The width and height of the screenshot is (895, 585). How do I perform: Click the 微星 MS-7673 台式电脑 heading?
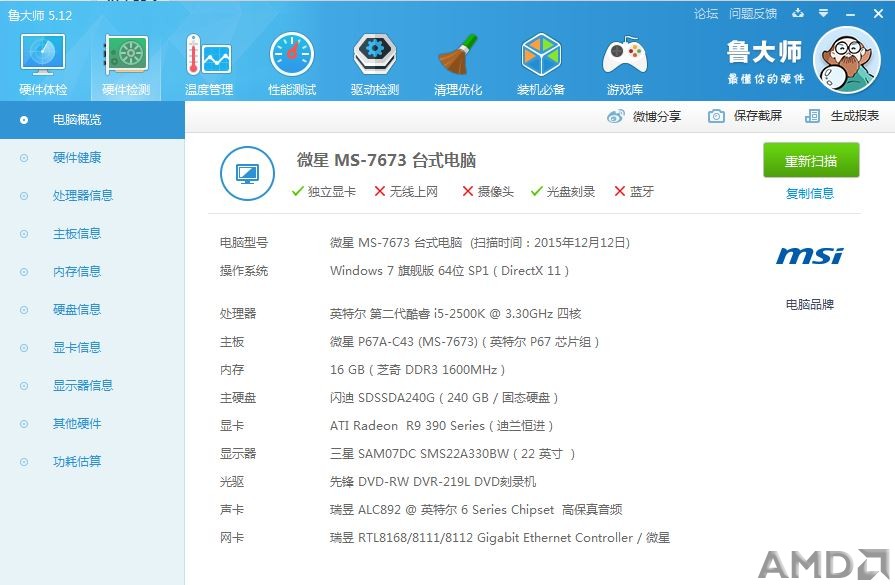(386, 160)
